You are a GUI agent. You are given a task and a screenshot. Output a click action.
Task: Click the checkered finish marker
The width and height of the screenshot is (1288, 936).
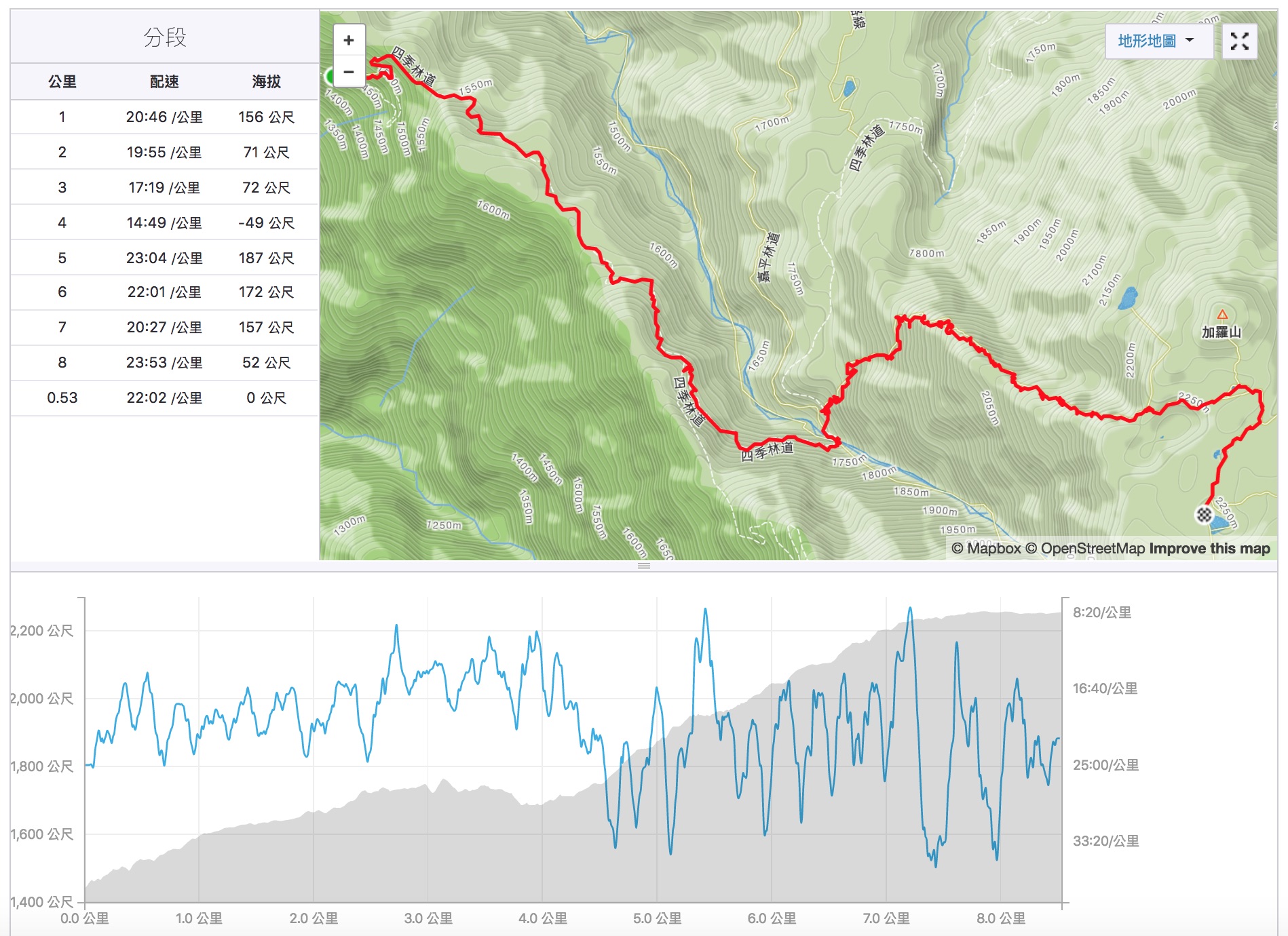1203,515
